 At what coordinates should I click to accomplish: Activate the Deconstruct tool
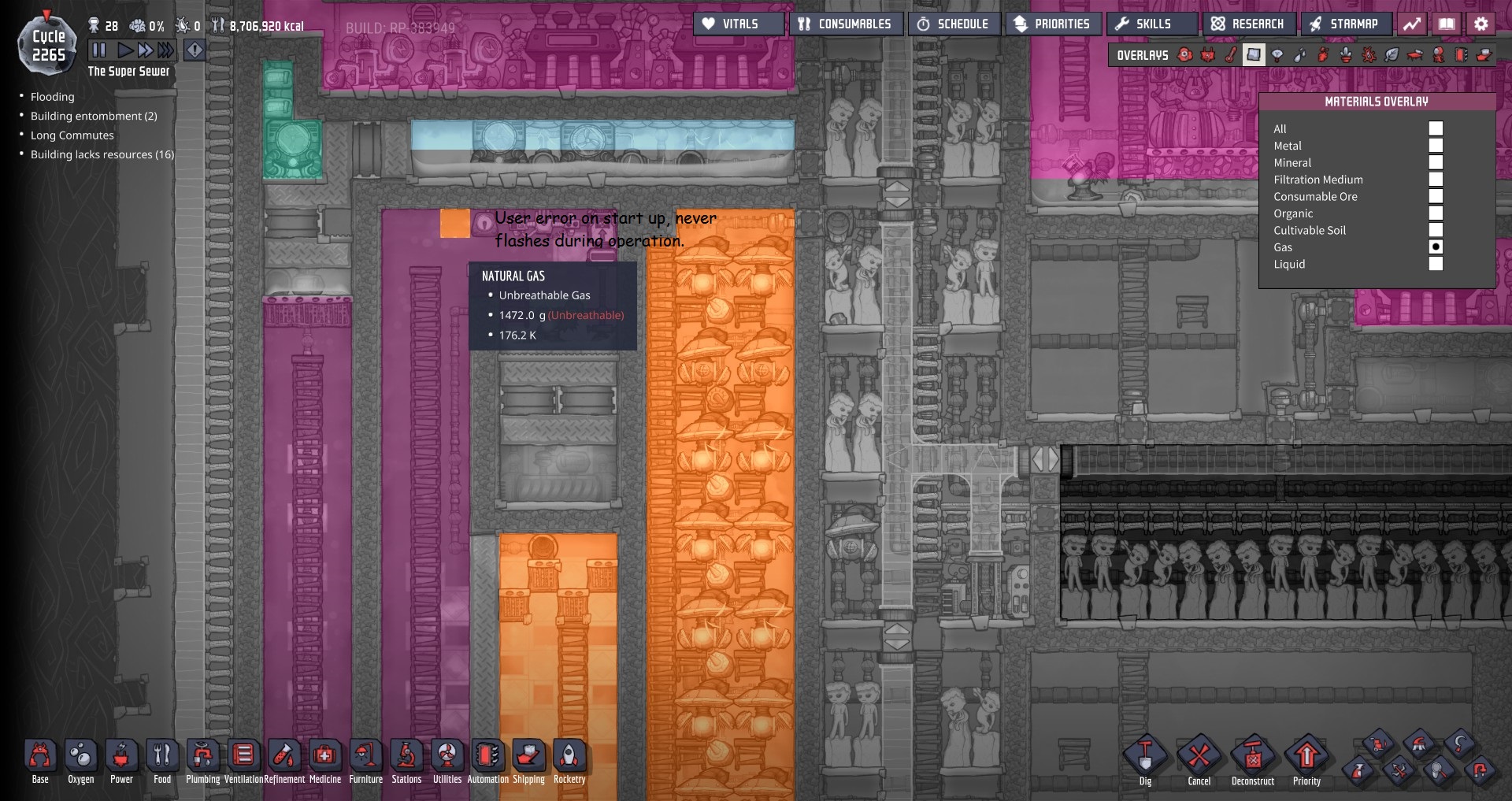(x=1252, y=758)
